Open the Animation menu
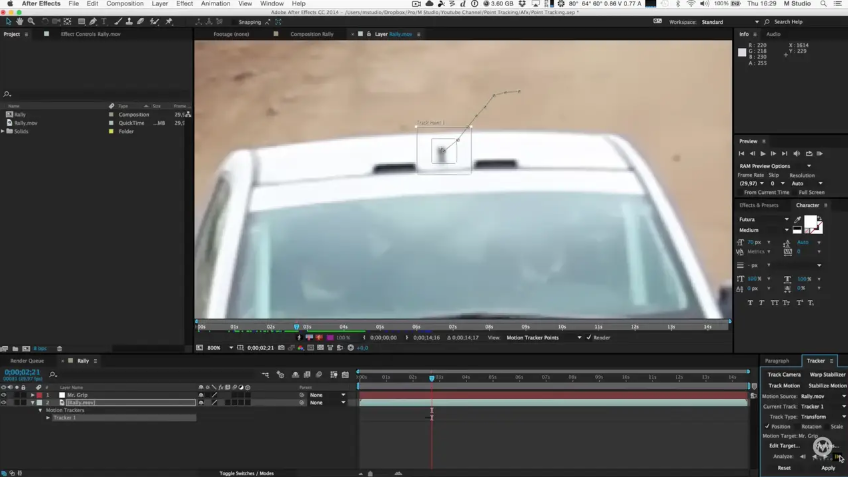Image resolution: width=848 pixels, height=477 pixels. coord(215,4)
